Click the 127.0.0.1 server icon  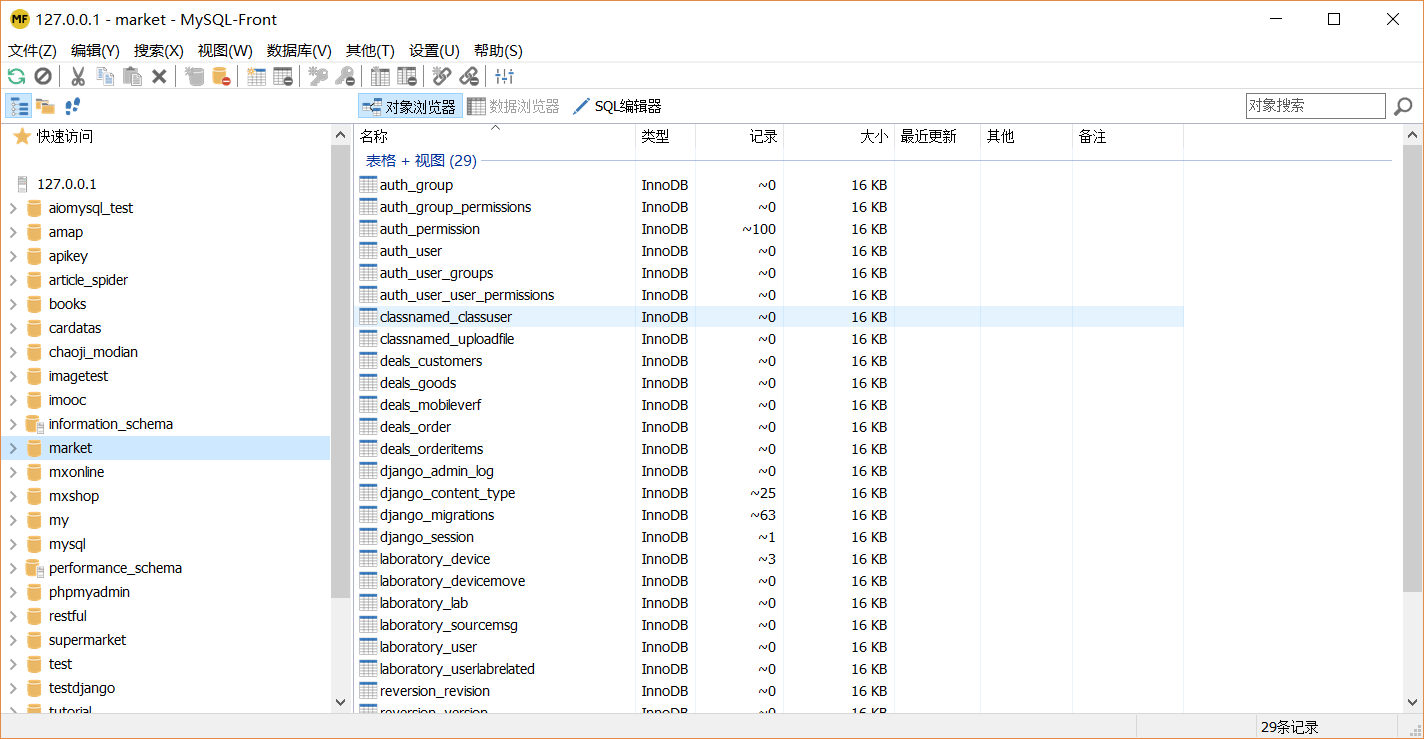pyautogui.click(x=23, y=184)
